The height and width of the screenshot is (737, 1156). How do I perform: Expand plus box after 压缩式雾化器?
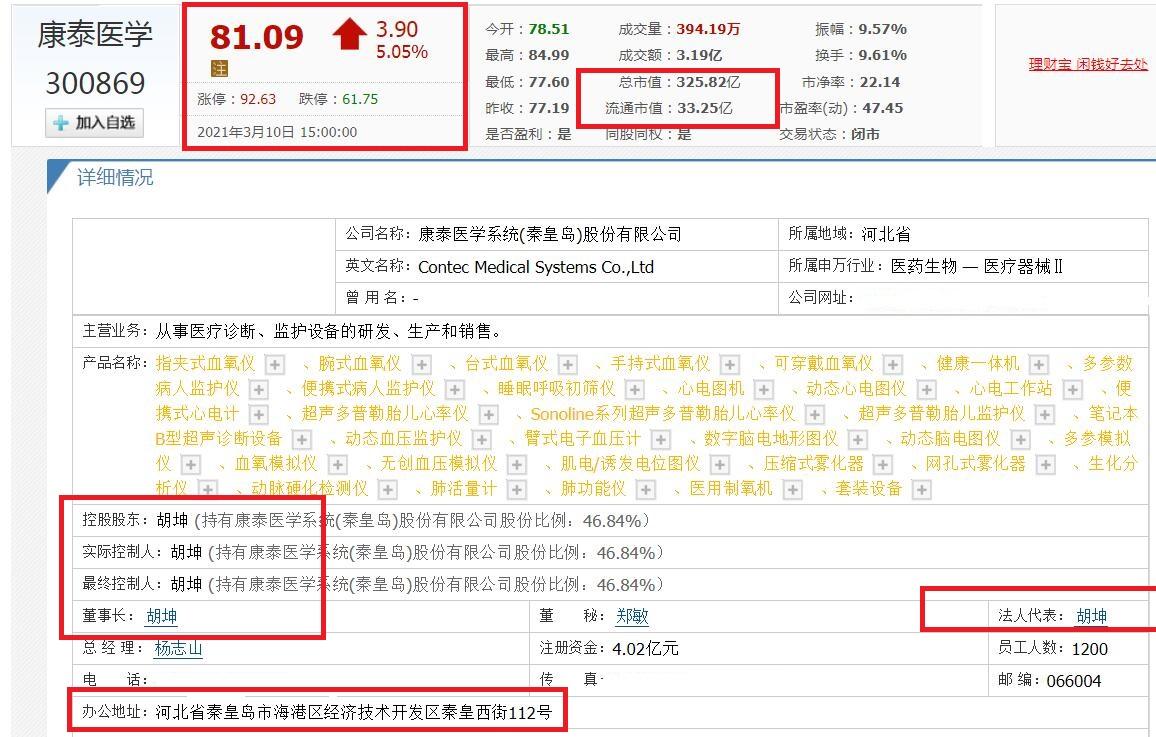point(882,465)
